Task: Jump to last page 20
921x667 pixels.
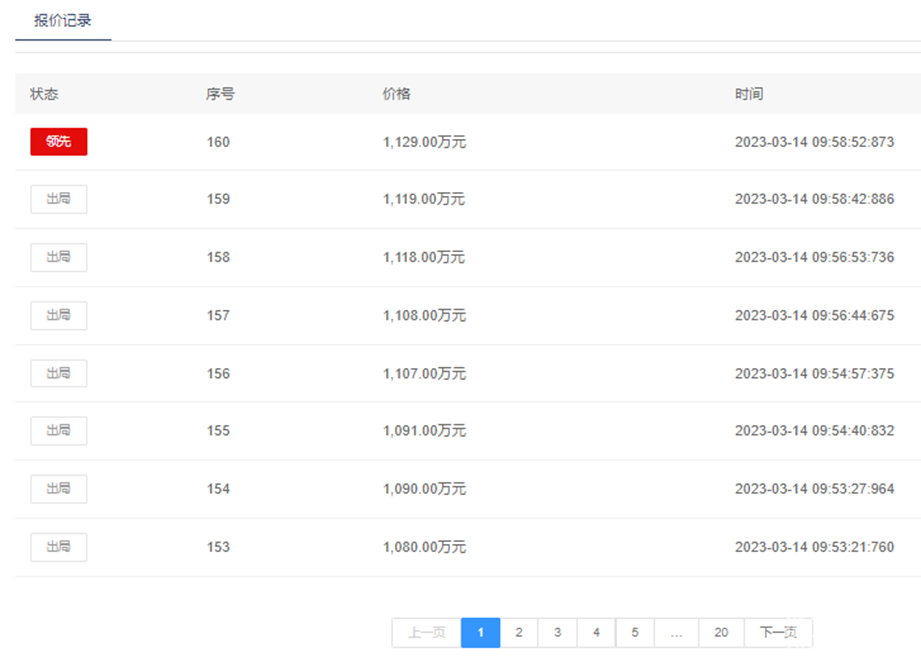Action: 721,632
